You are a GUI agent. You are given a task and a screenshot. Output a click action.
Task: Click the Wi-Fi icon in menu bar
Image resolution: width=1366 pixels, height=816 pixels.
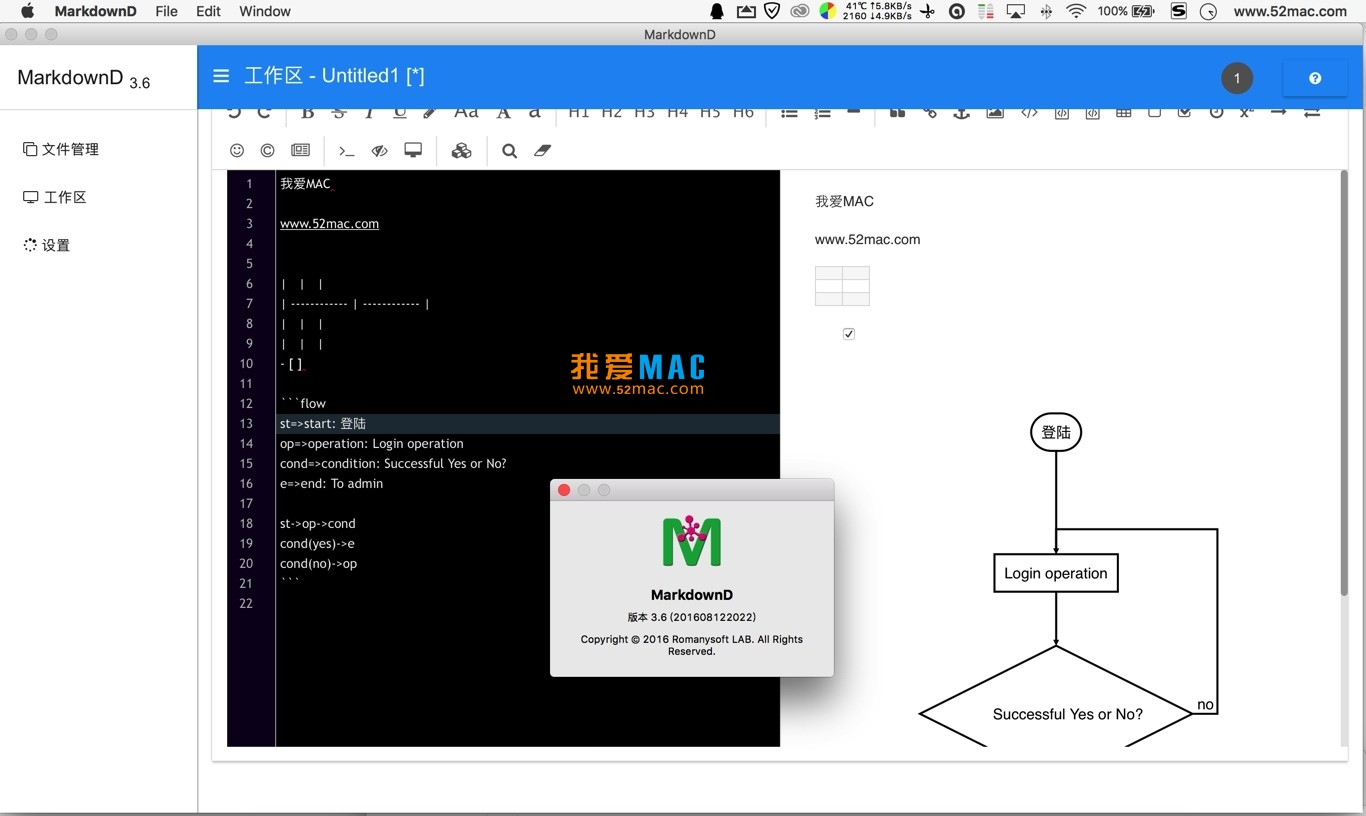coord(1076,11)
